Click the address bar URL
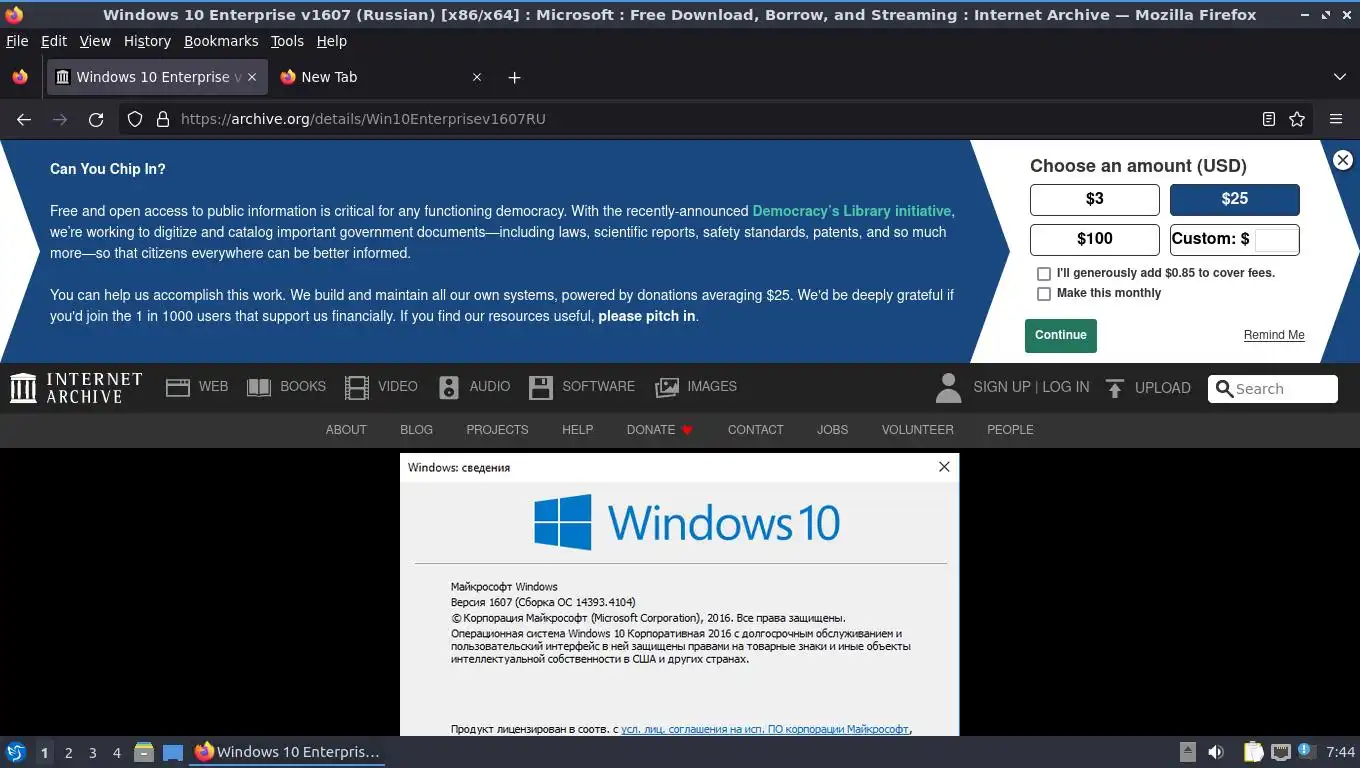1360x768 pixels. (x=363, y=119)
